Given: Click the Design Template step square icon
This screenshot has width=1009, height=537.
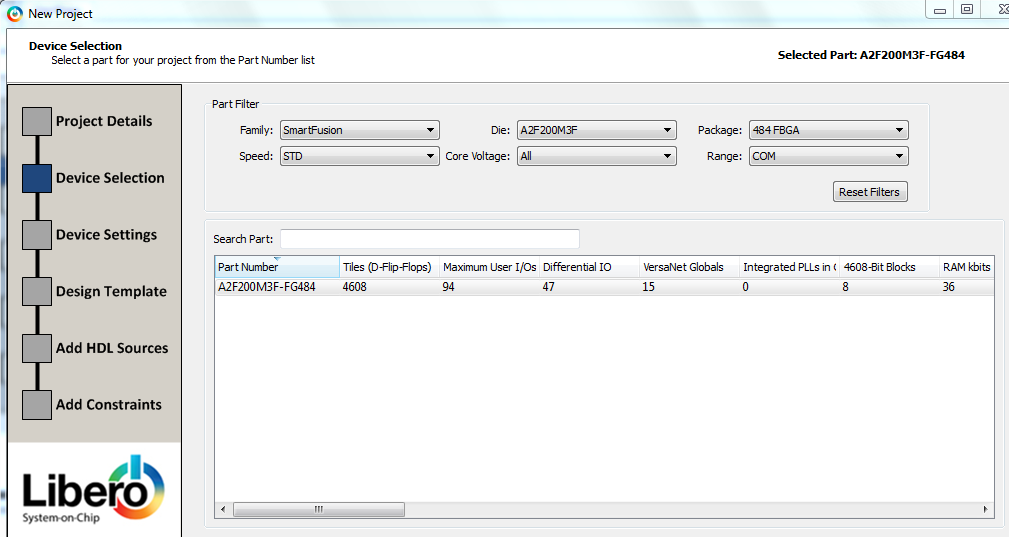Looking at the screenshot, I should click(x=37, y=291).
